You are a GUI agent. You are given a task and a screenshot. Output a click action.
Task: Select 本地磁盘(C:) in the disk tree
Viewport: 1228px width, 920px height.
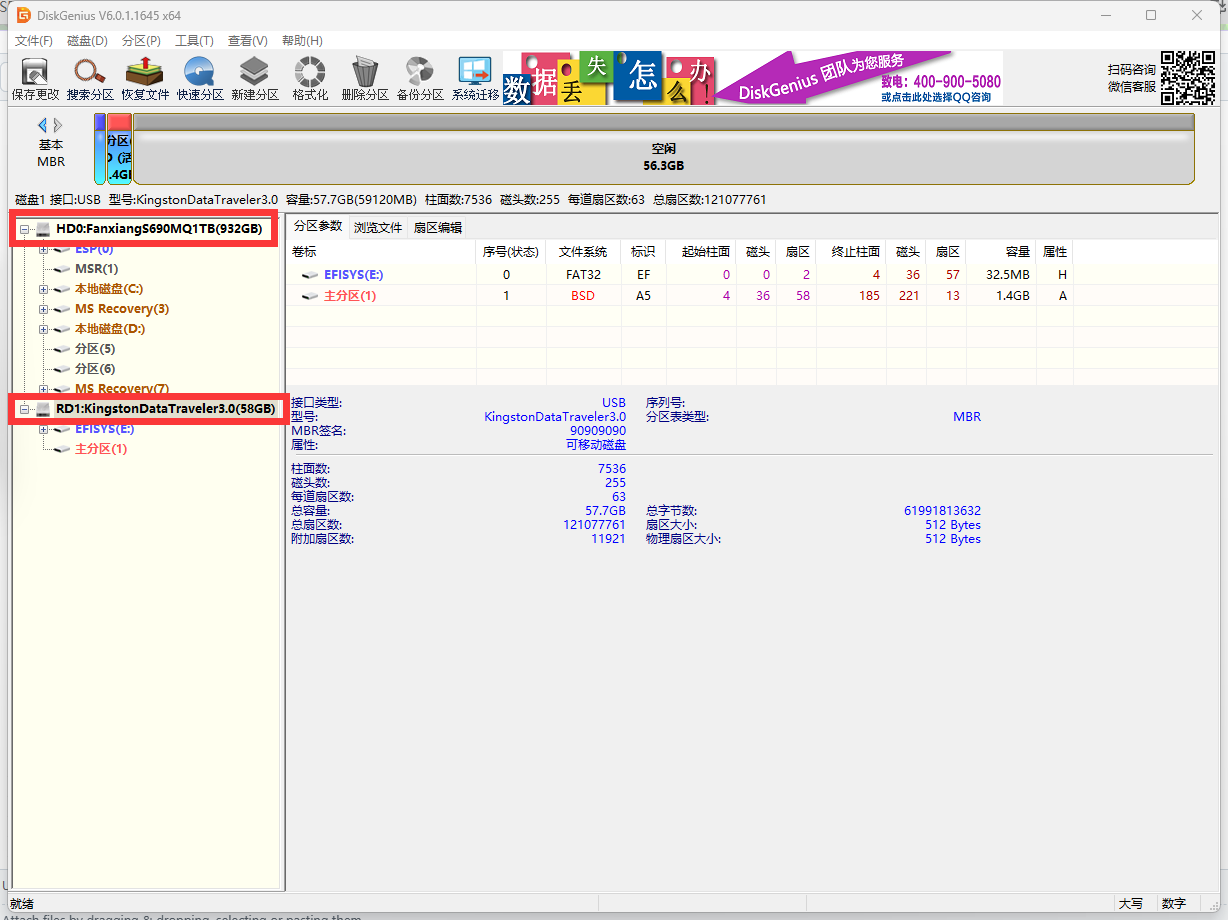109,289
